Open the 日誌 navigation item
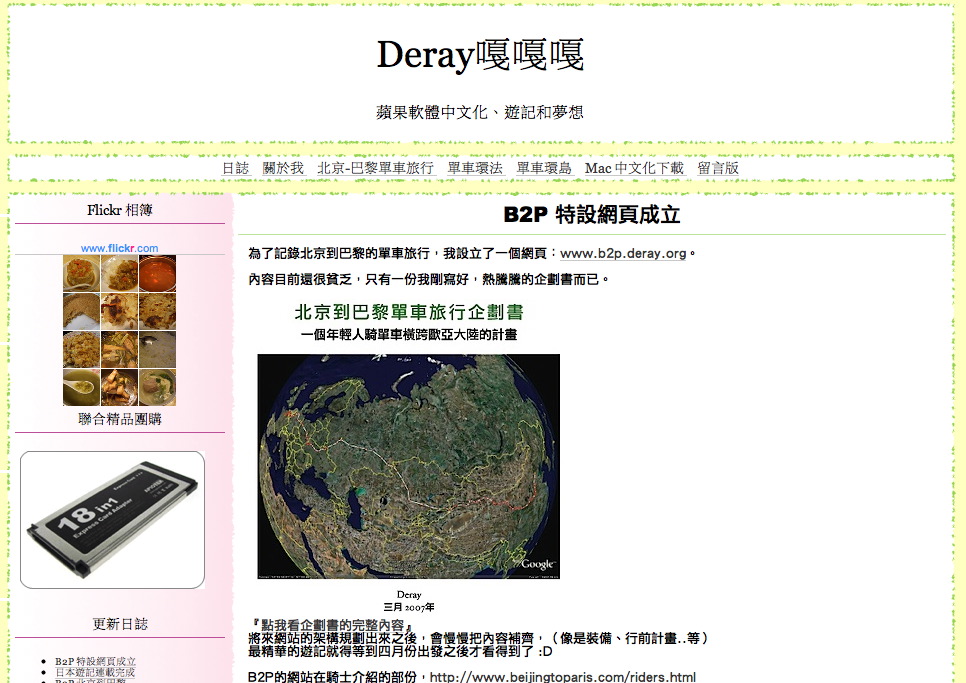Image resolution: width=966 pixels, height=683 pixels. 235,168
